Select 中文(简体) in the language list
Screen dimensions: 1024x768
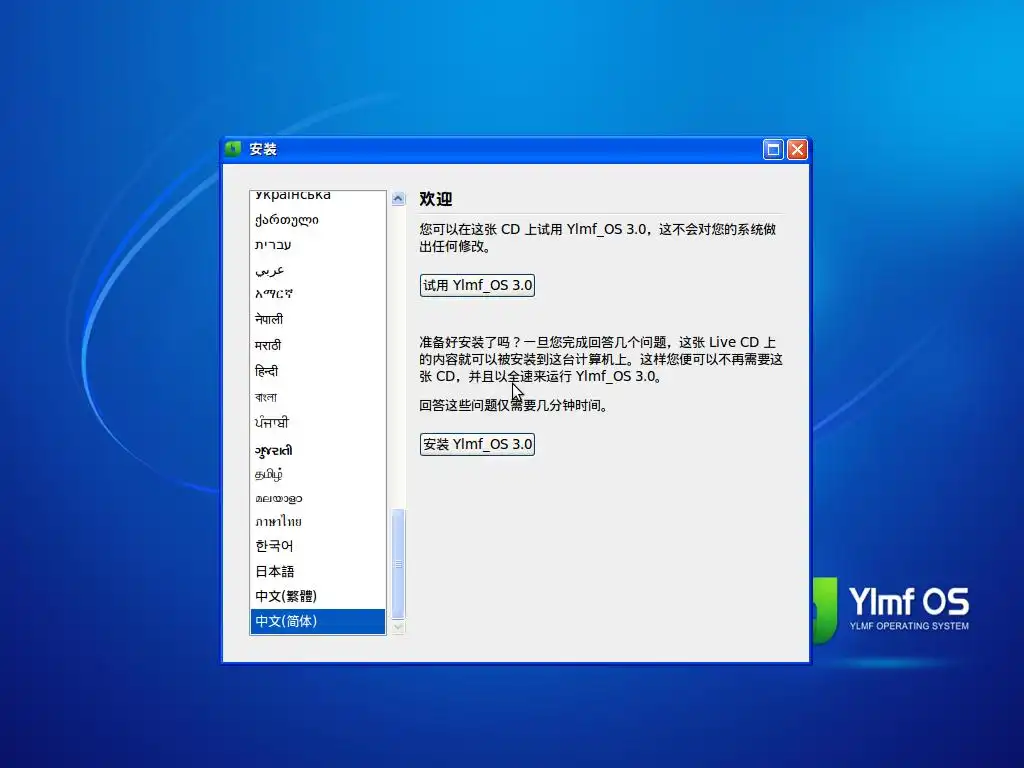pyautogui.click(x=317, y=621)
